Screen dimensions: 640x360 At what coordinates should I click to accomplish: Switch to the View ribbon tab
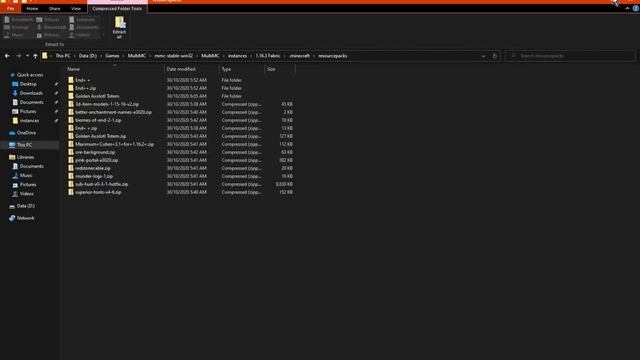(76, 9)
